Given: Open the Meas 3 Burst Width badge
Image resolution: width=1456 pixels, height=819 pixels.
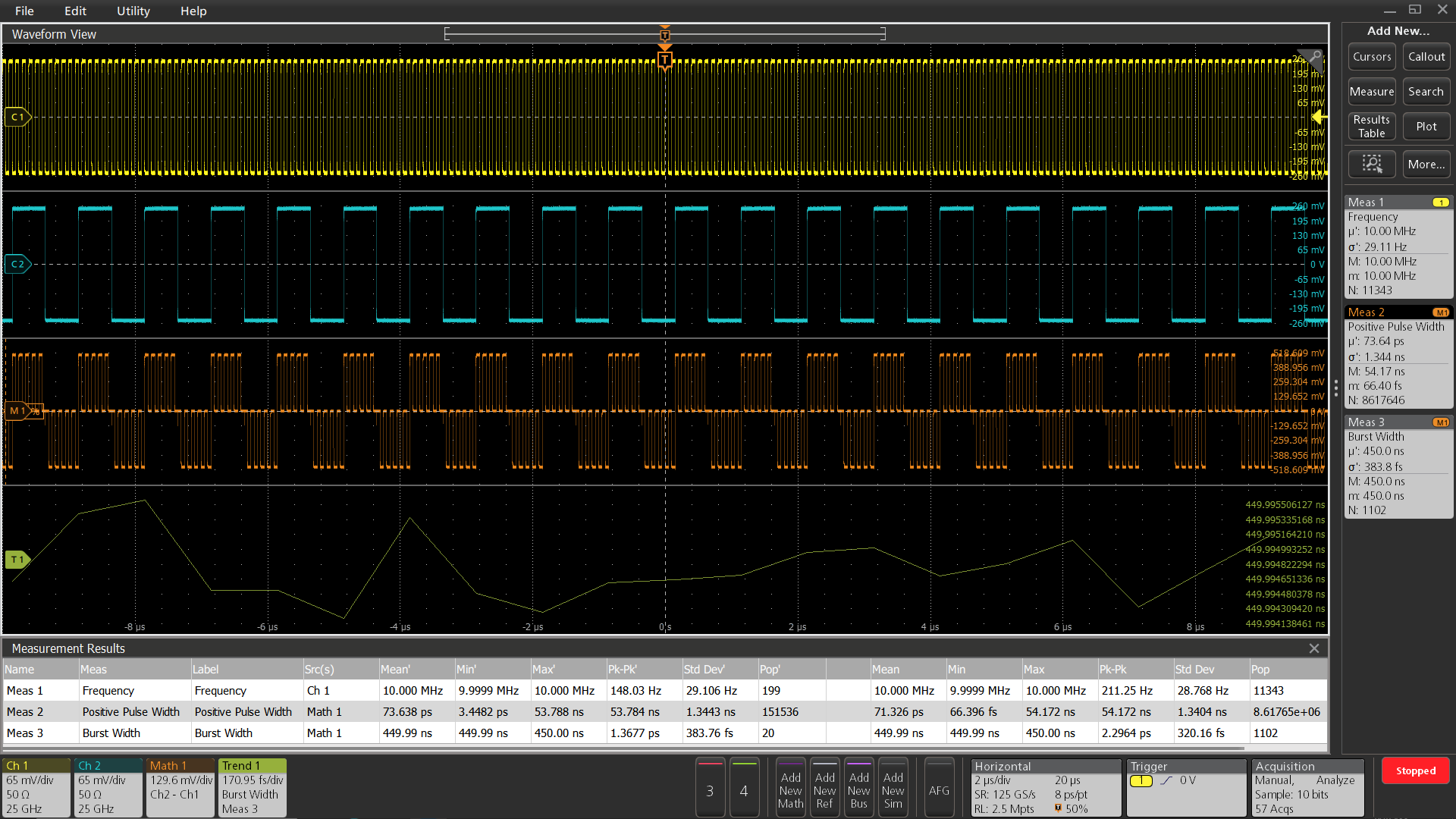Looking at the screenshot, I should click(x=1398, y=466).
